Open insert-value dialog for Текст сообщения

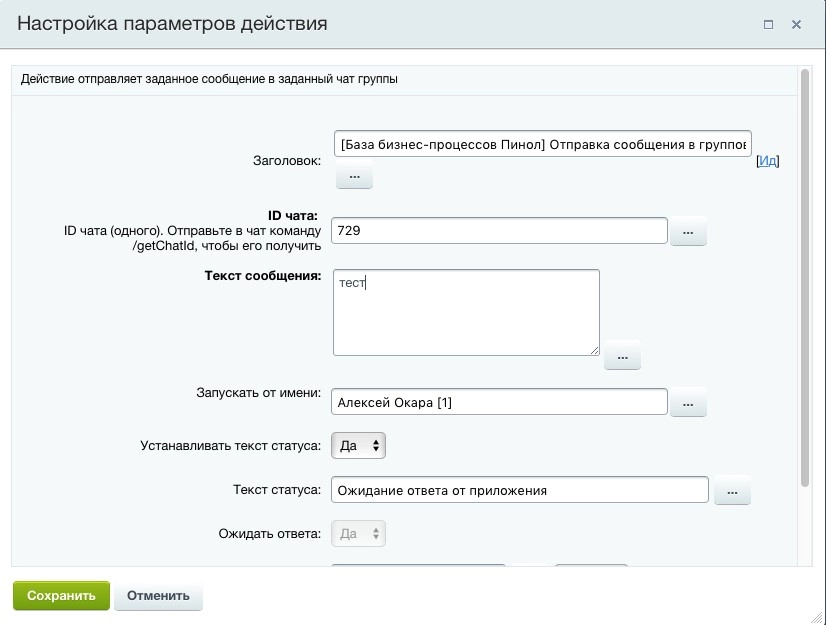tap(622, 355)
